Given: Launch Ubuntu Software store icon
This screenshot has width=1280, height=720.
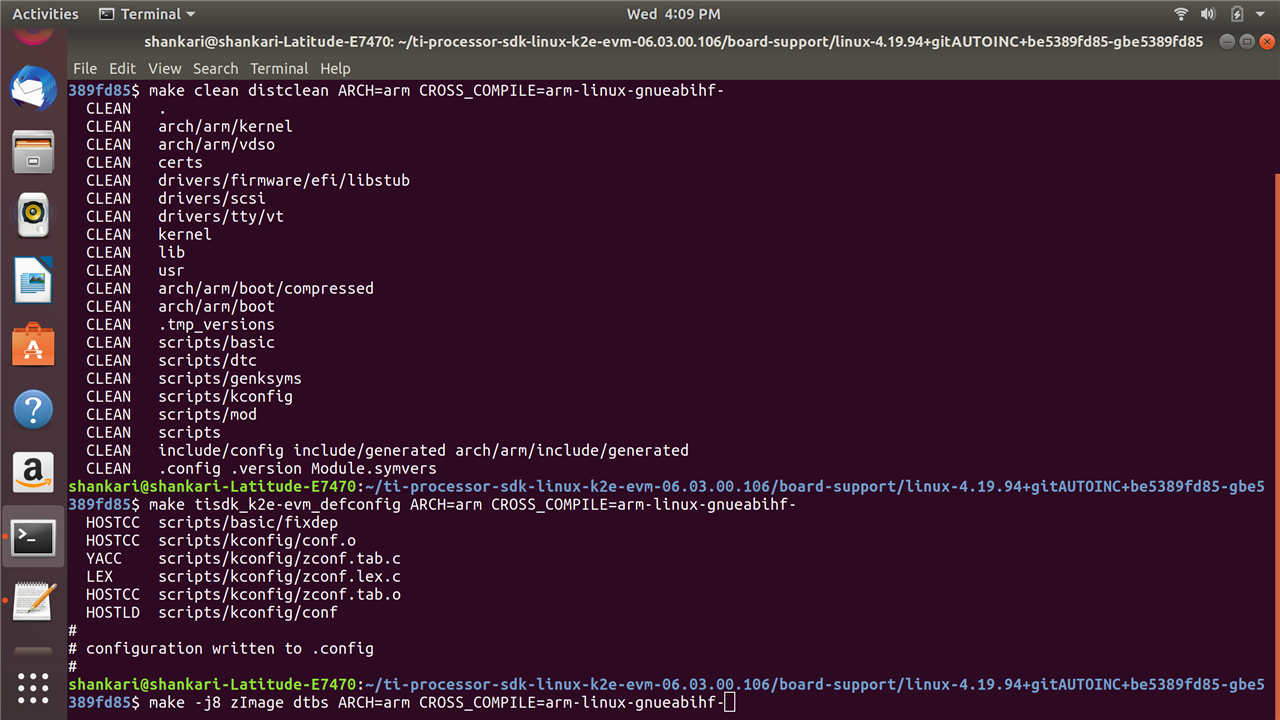Looking at the screenshot, I should pos(33,344).
